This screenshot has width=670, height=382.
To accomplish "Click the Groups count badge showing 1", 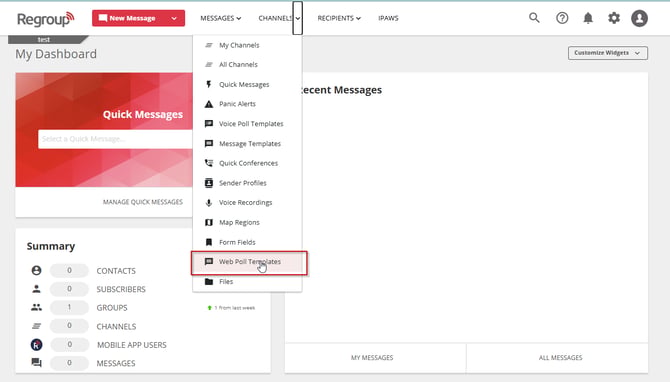I will coord(69,307).
